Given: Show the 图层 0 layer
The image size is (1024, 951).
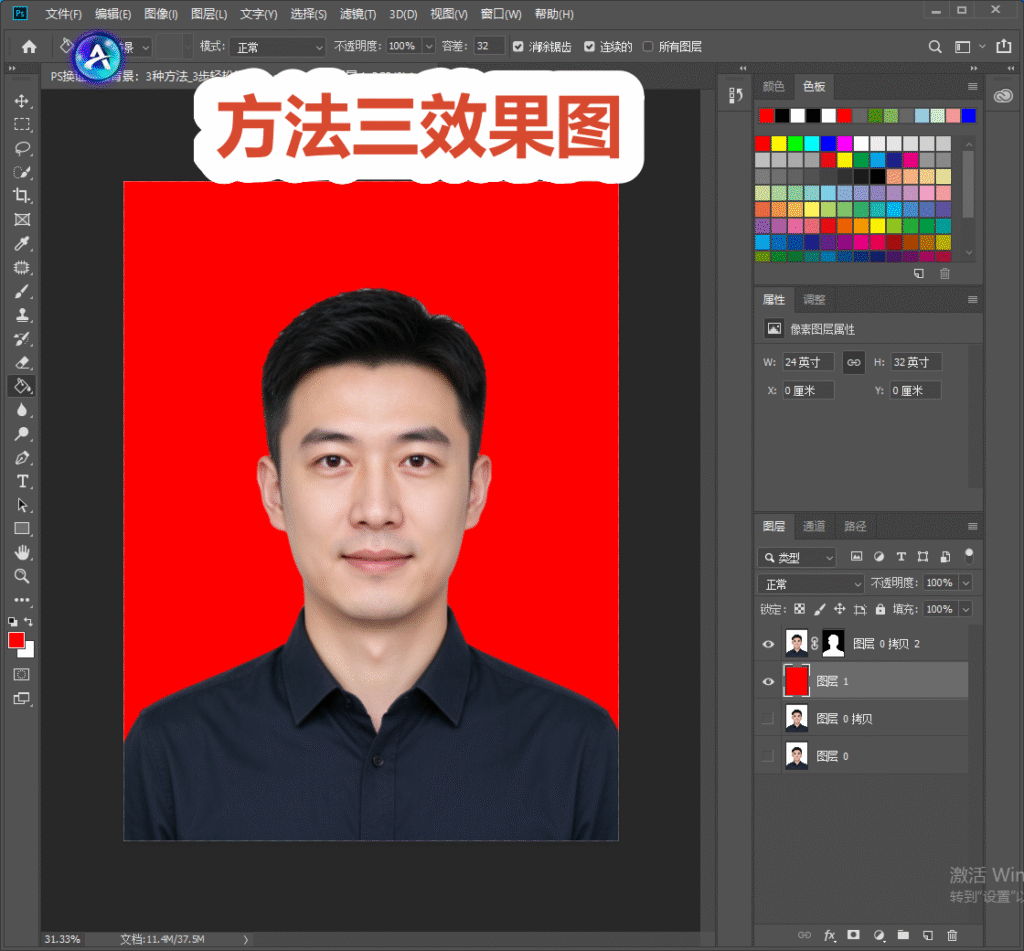Looking at the screenshot, I should tap(768, 756).
